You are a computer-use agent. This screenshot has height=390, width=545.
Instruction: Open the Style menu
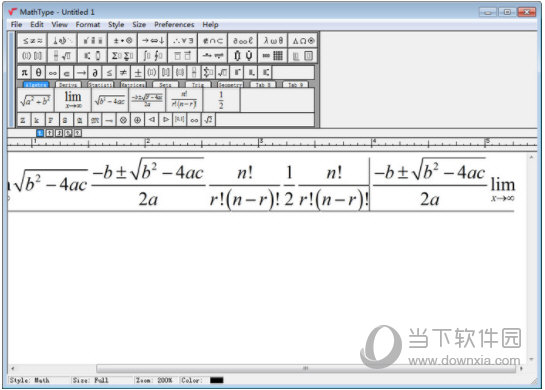click(x=116, y=24)
